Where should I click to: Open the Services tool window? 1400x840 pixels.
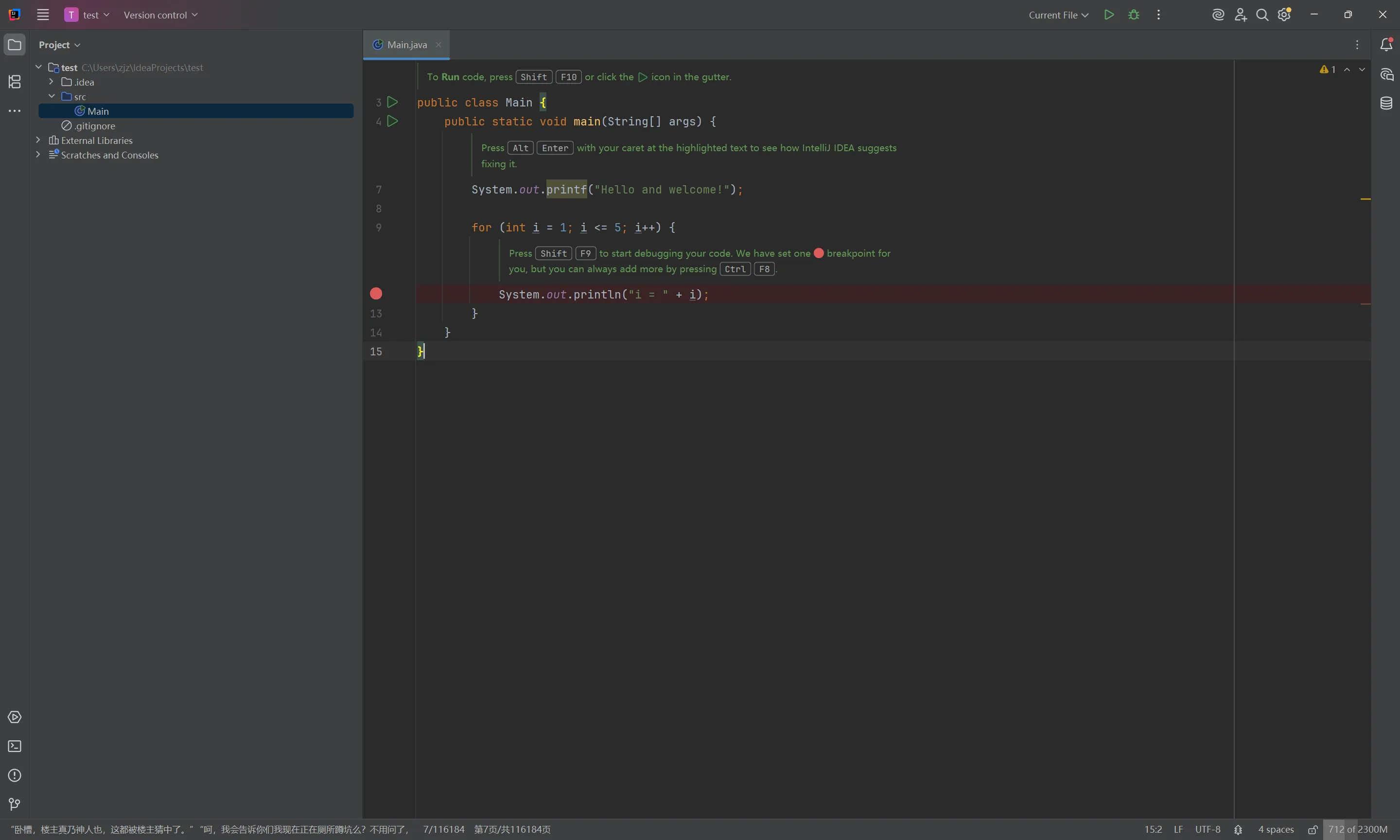[15, 717]
